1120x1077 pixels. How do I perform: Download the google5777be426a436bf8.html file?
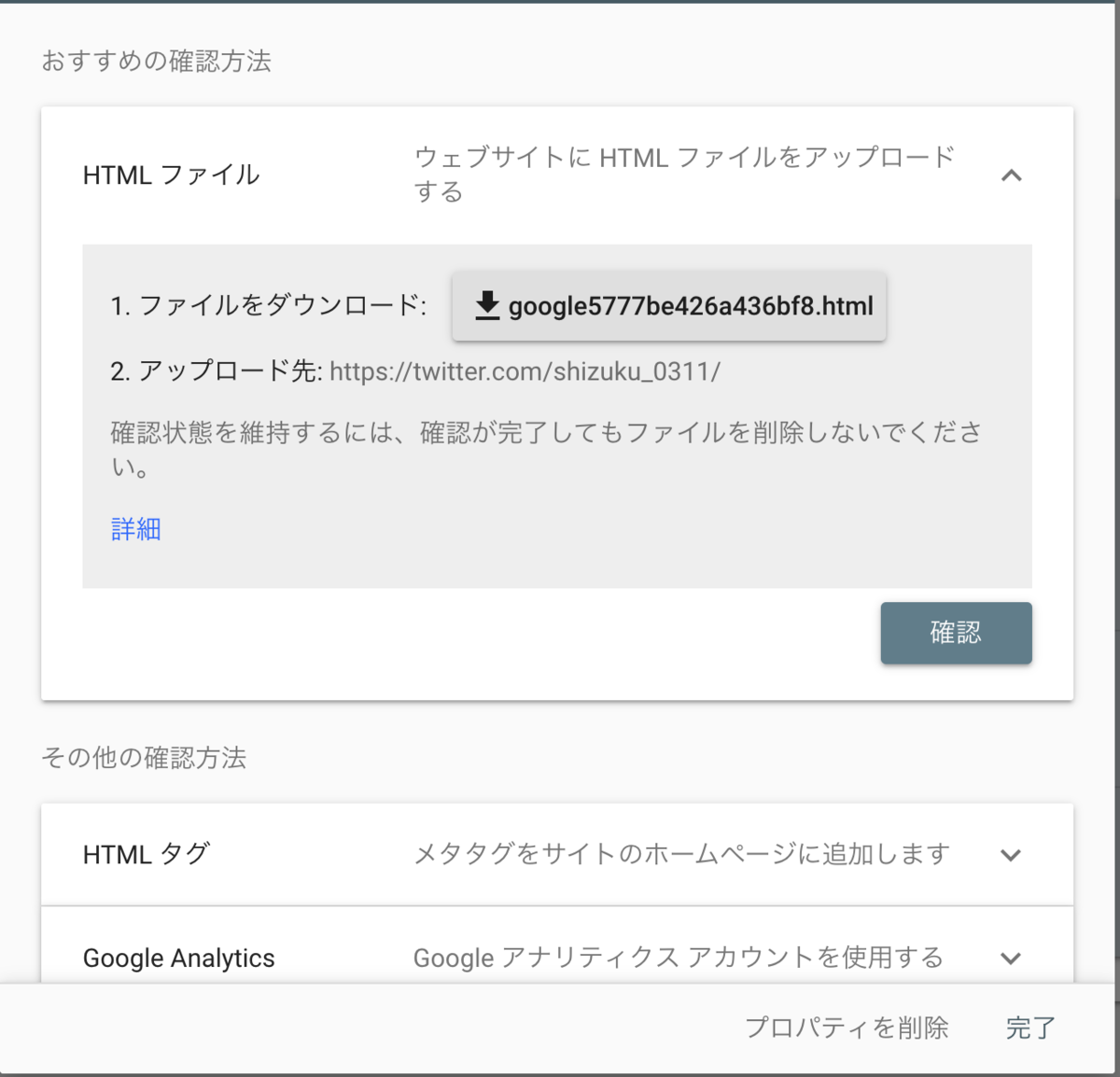pos(668,306)
